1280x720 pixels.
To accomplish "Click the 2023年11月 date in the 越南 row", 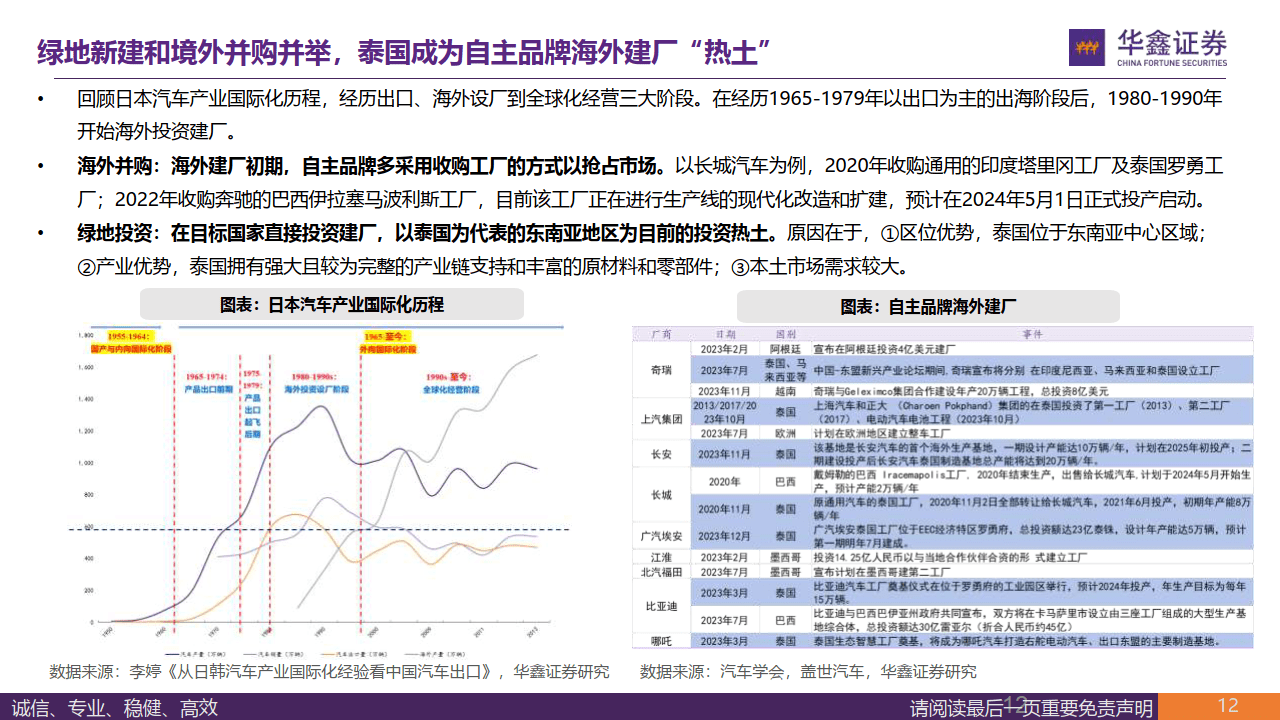I will [x=726, y=391].
